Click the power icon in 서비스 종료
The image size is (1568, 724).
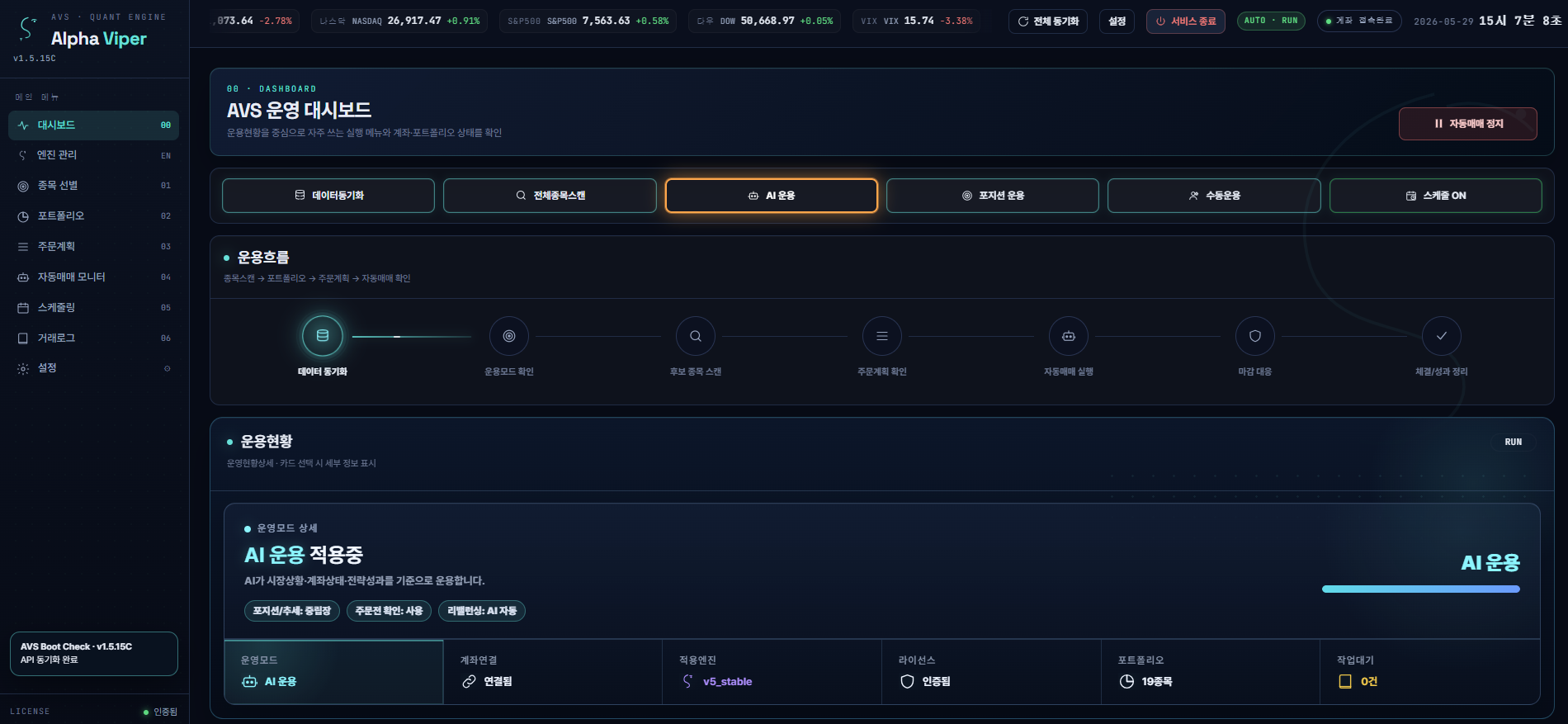(1160, 21)
